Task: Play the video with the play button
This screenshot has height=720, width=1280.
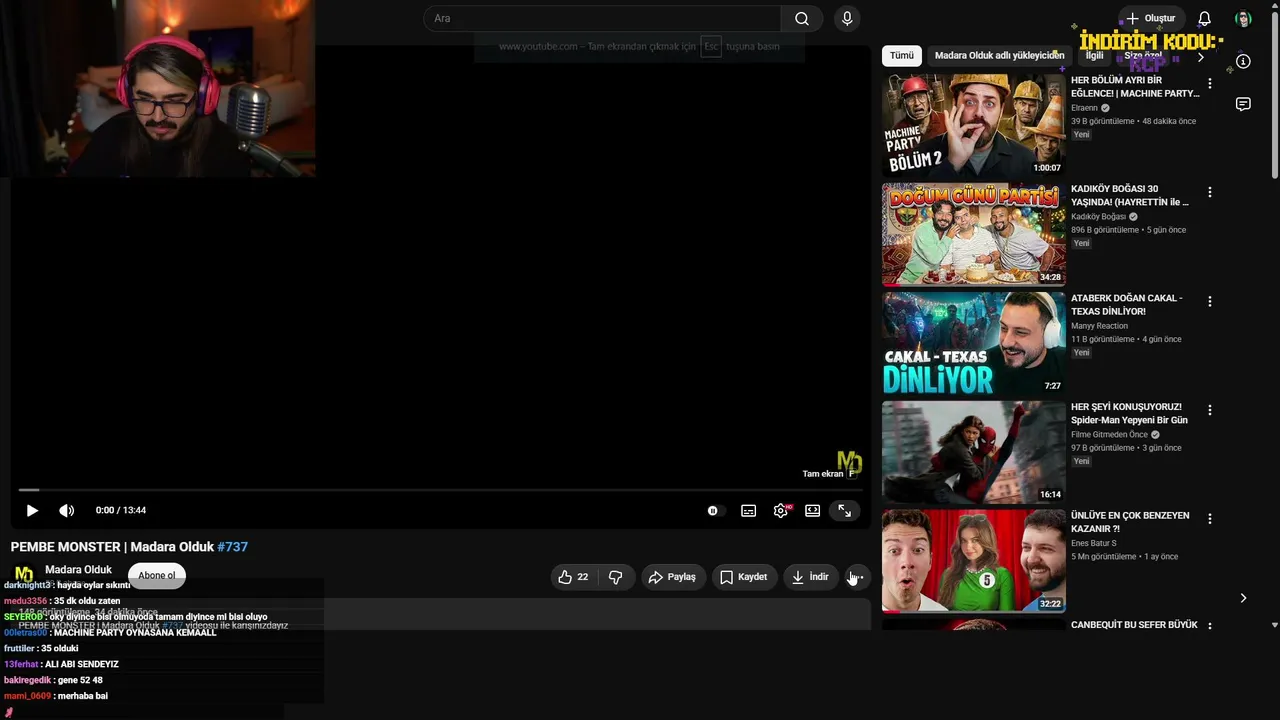Action: click(32, 510)
